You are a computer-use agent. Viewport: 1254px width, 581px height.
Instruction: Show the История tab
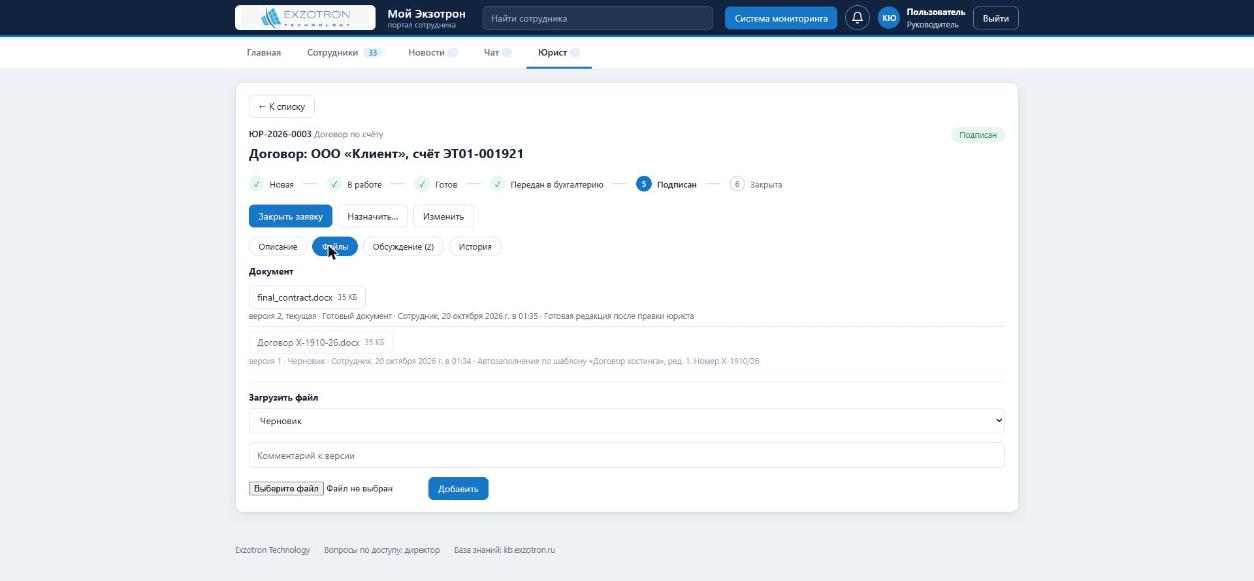475,246
